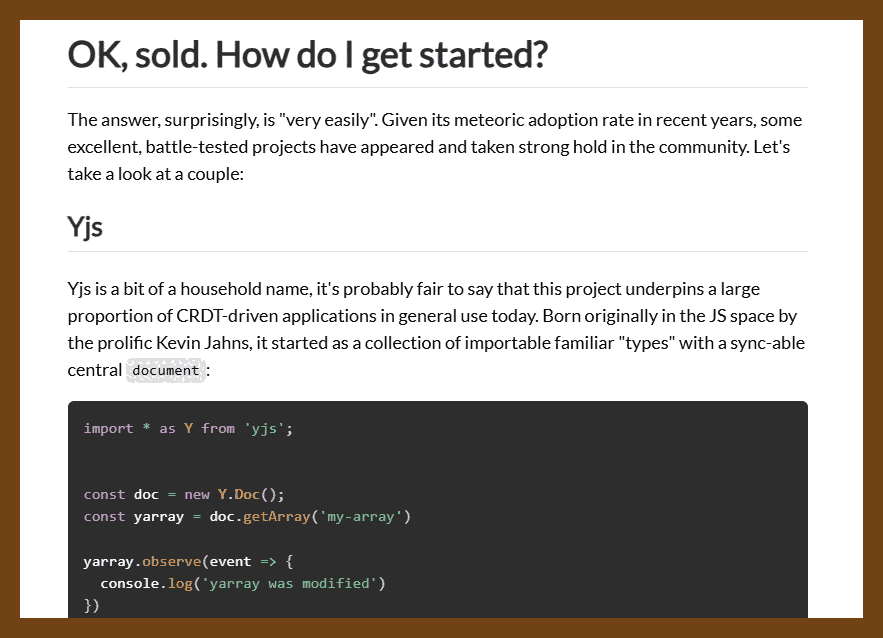Screen dimensions: 883x638
Task: Click 'household name' in Yjs paragraph
Action: [244, 289]
